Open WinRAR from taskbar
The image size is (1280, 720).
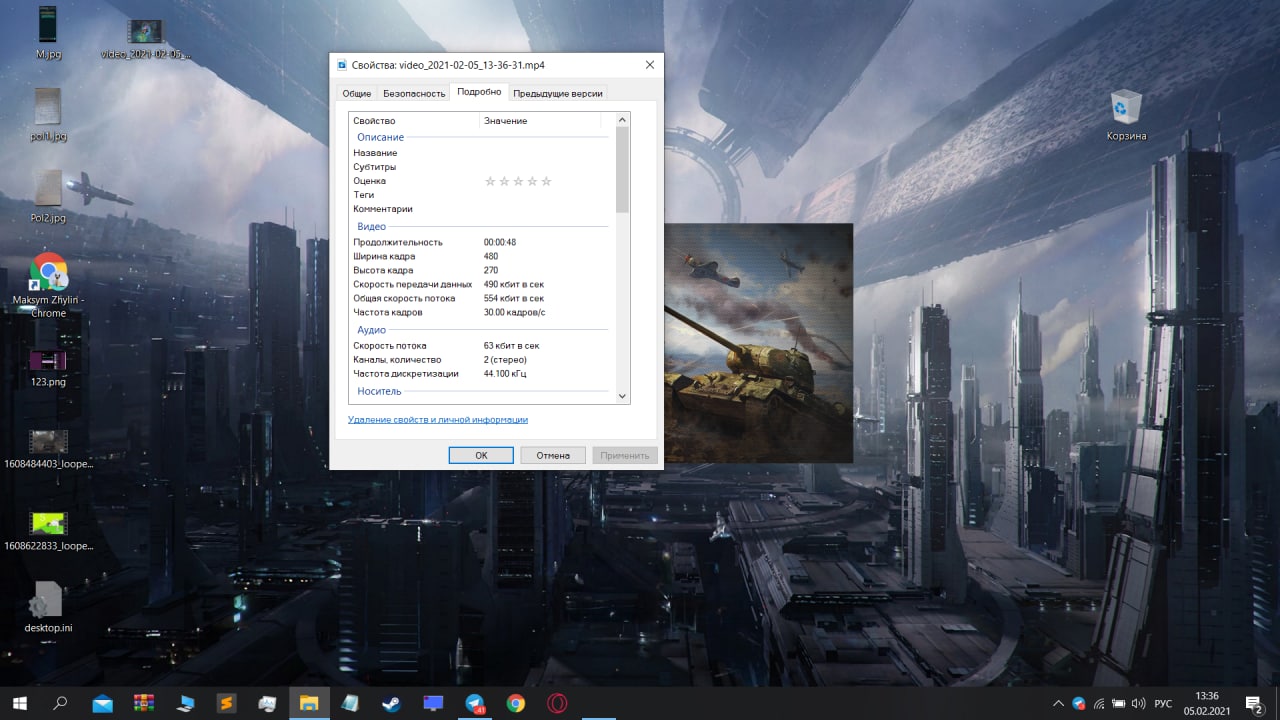pyautogui.click(x=144, y=703)
